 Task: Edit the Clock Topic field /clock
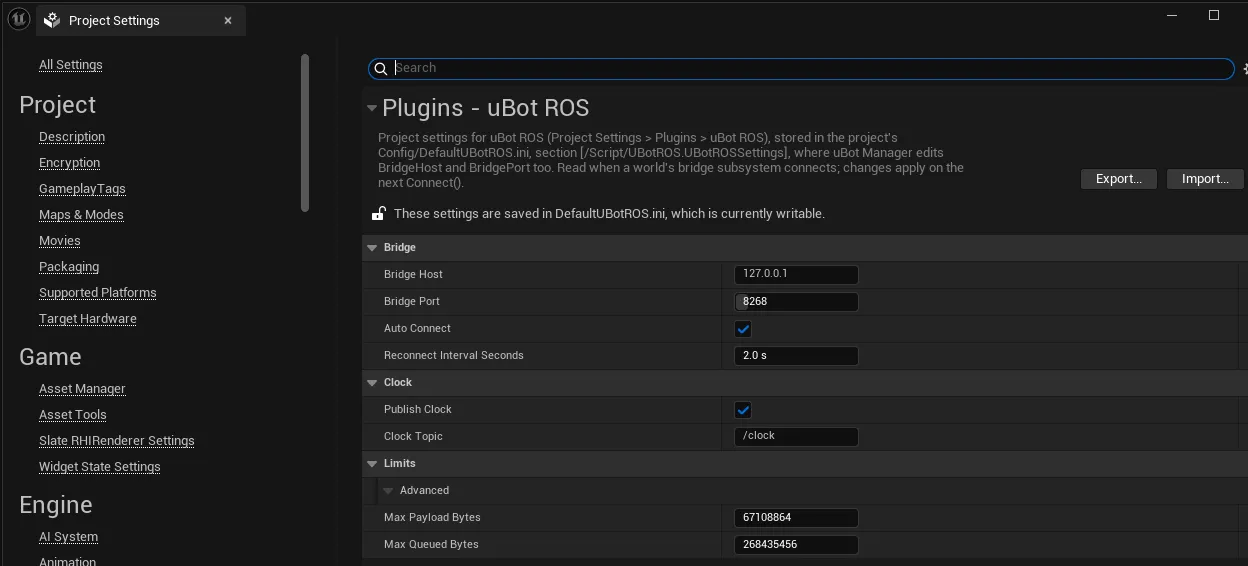pos(796,436)
